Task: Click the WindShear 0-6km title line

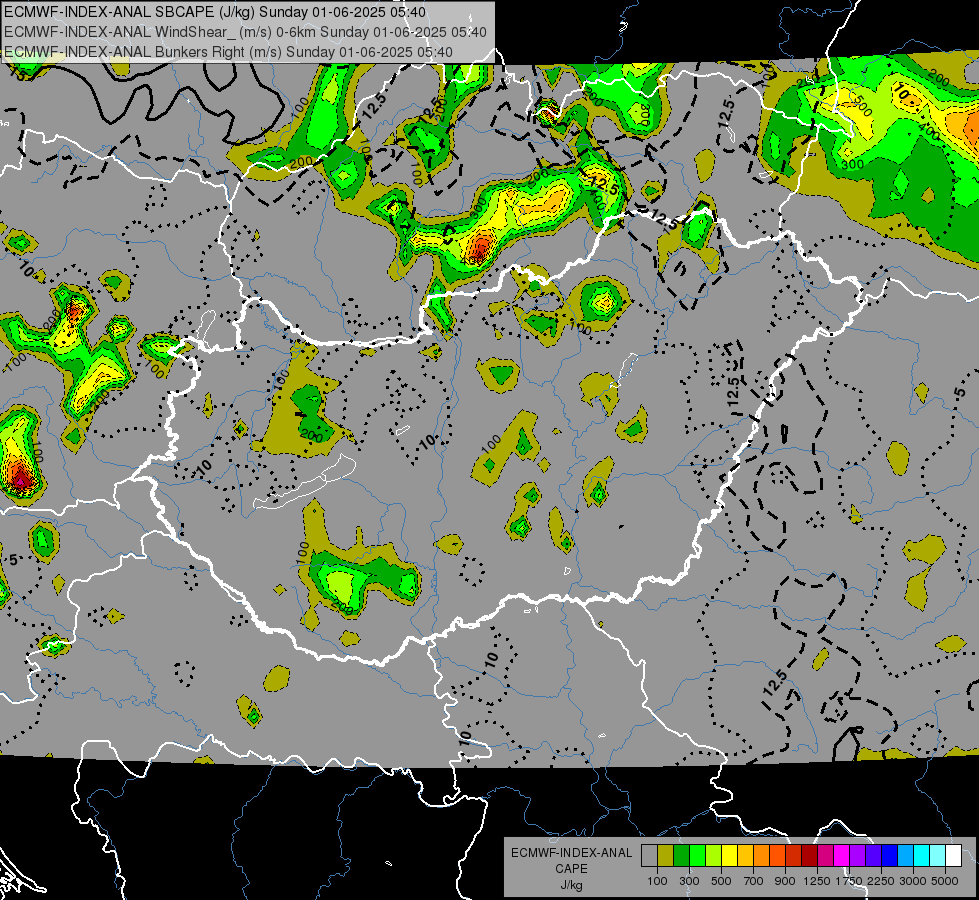Action: point(245,32)
